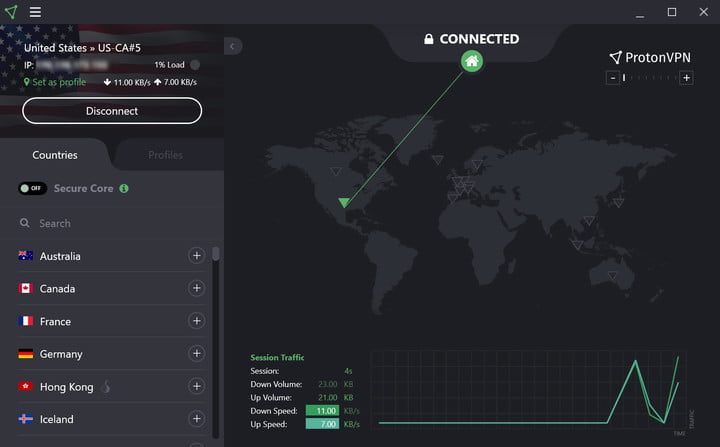Expand the Canada server list
Screen dimensions: 720x447
[x=196, y=289]
